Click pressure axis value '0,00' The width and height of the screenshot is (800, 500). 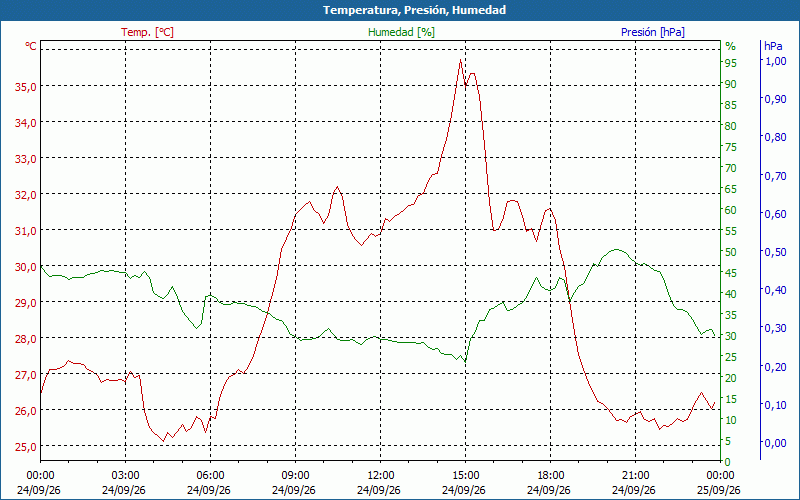pyautogui.click(x=775, y=443)
